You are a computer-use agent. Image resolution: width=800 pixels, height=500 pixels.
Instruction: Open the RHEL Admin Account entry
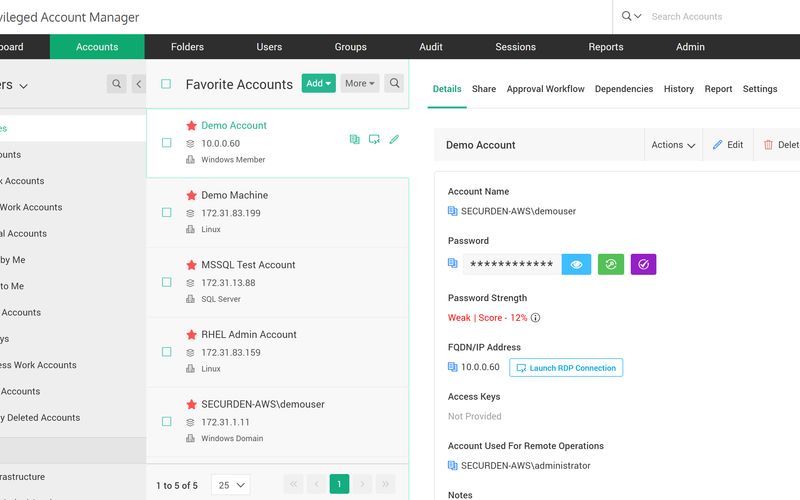tap(248, 335)
